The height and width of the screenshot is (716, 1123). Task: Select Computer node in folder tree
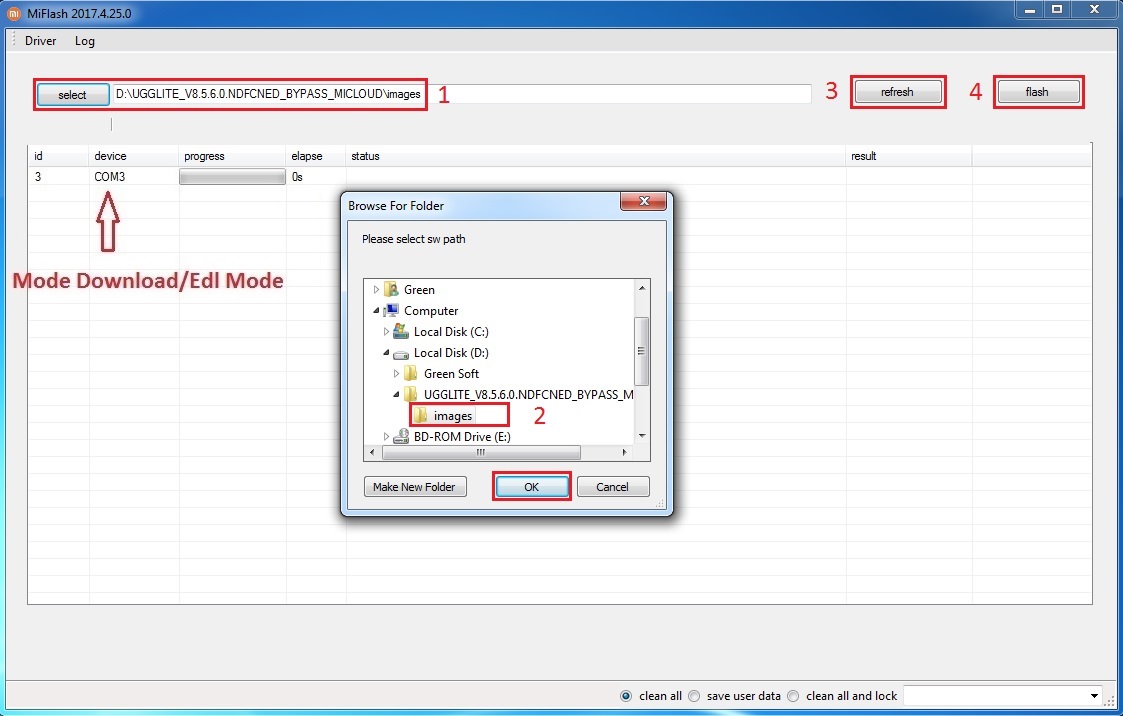[431, 311]
